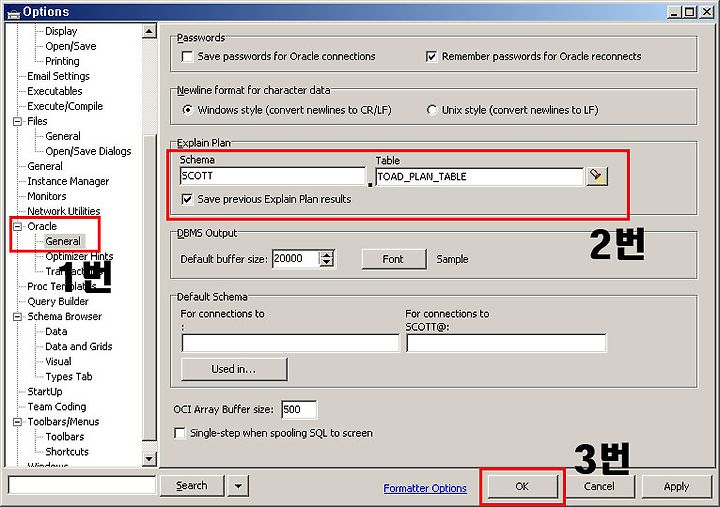Select Monitors in the tree
The width and height of the screenshot is (720, 507).
point(46,197)
